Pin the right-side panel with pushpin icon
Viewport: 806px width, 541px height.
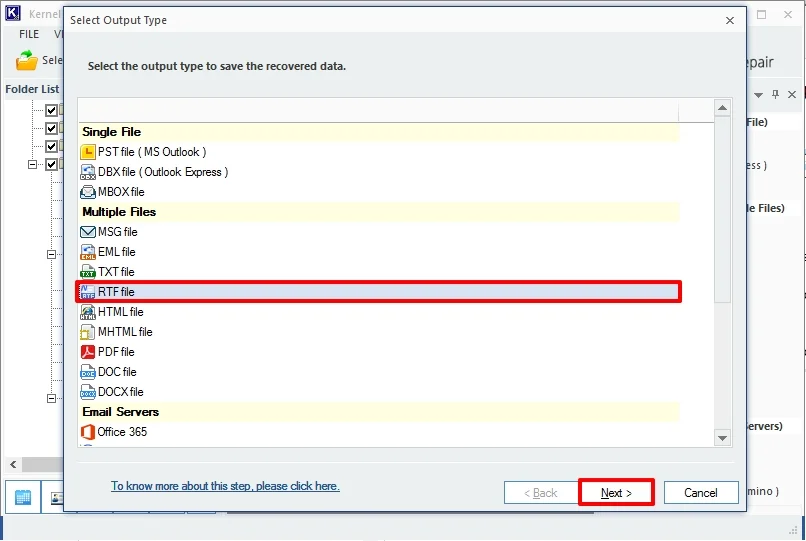tap(775, 94)
